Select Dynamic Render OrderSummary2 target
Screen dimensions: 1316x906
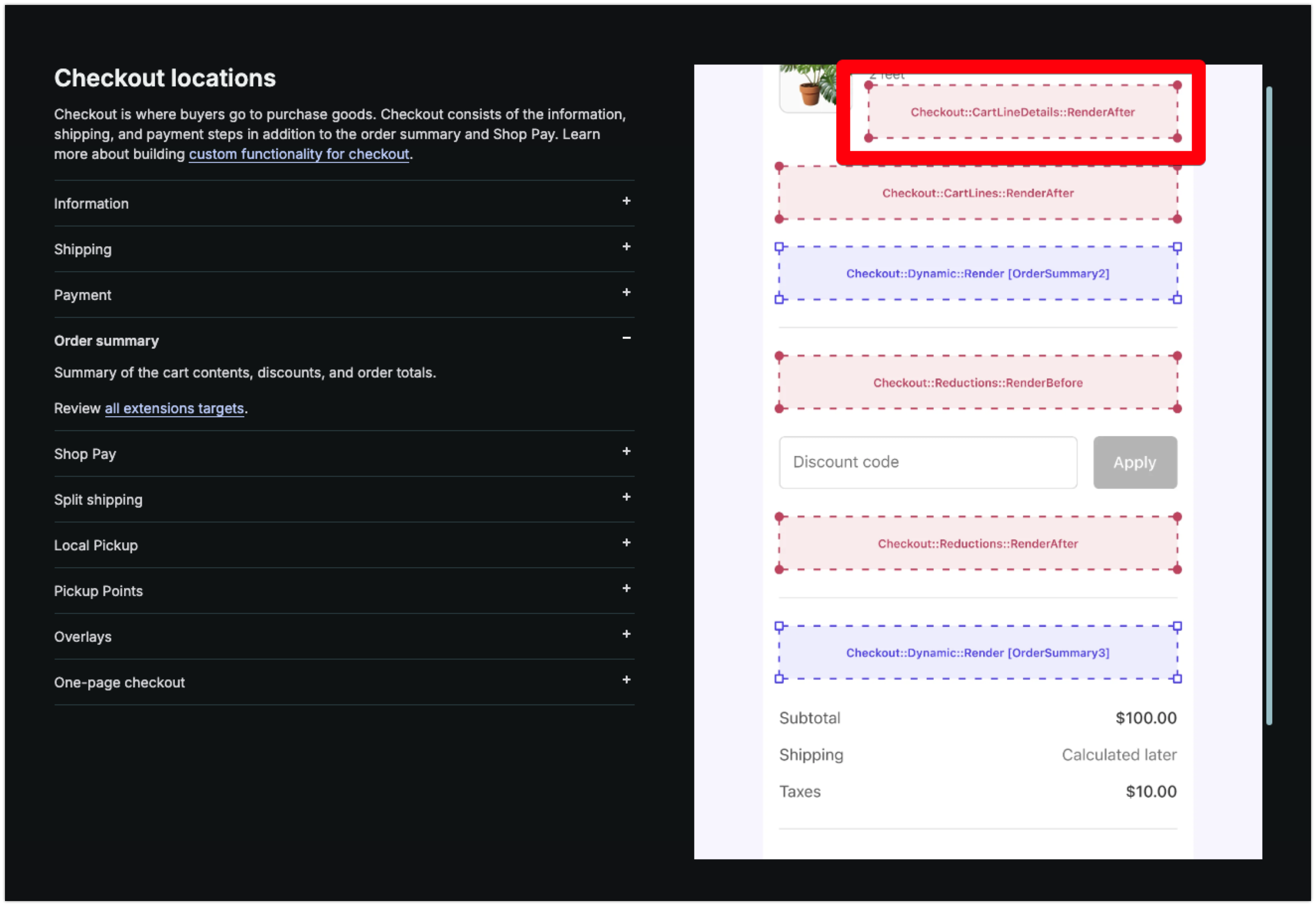(977, 274)
